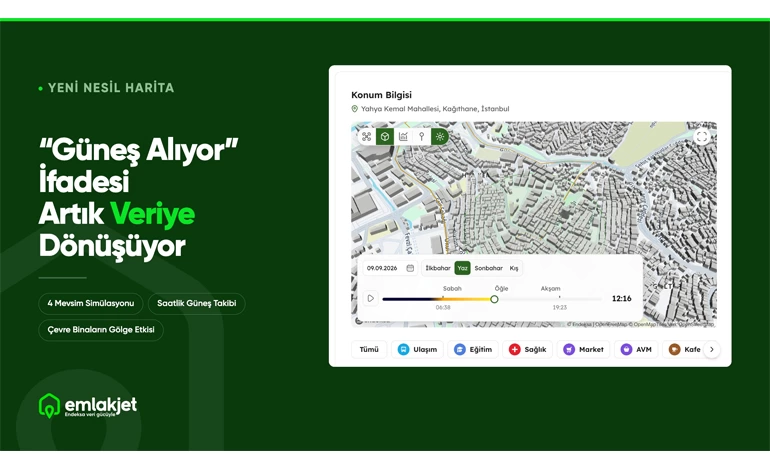
Task: Click the Akşam sunset marker on timeline
Action: point(559,298)
